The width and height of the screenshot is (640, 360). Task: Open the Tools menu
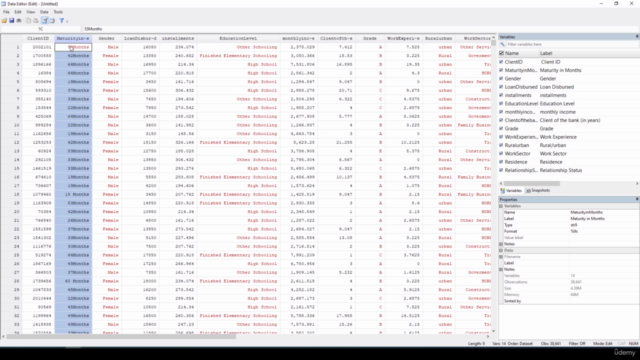pyautogui.click(x=58, y=12)
